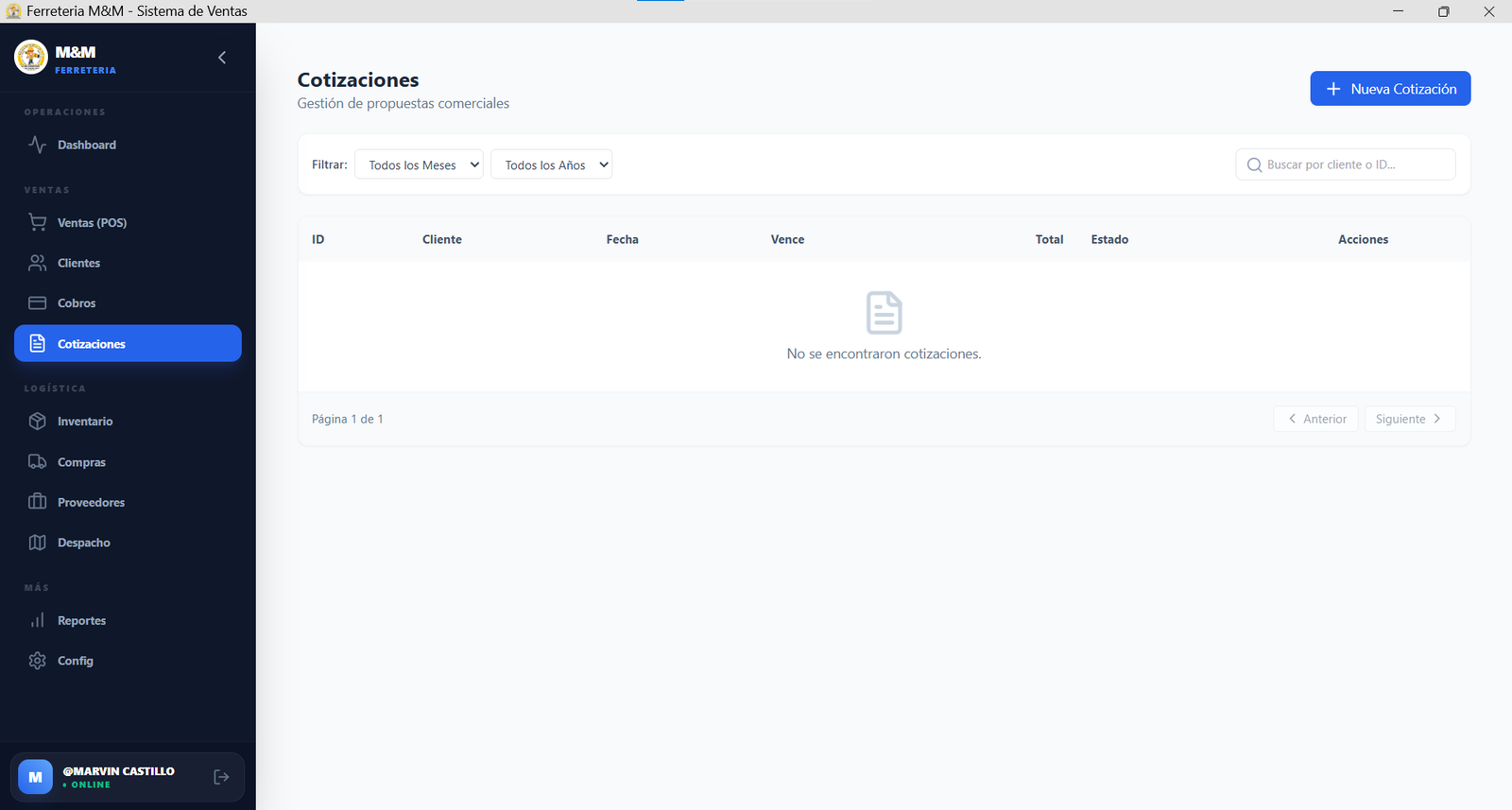This screenshot has height=810, width=1512.
Task: Click the Compras truck icon
Action: coord(37,462)
